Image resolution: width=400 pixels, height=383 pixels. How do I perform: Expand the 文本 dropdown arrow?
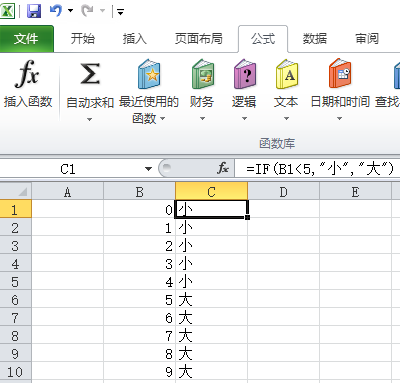(x=286, y=119)
